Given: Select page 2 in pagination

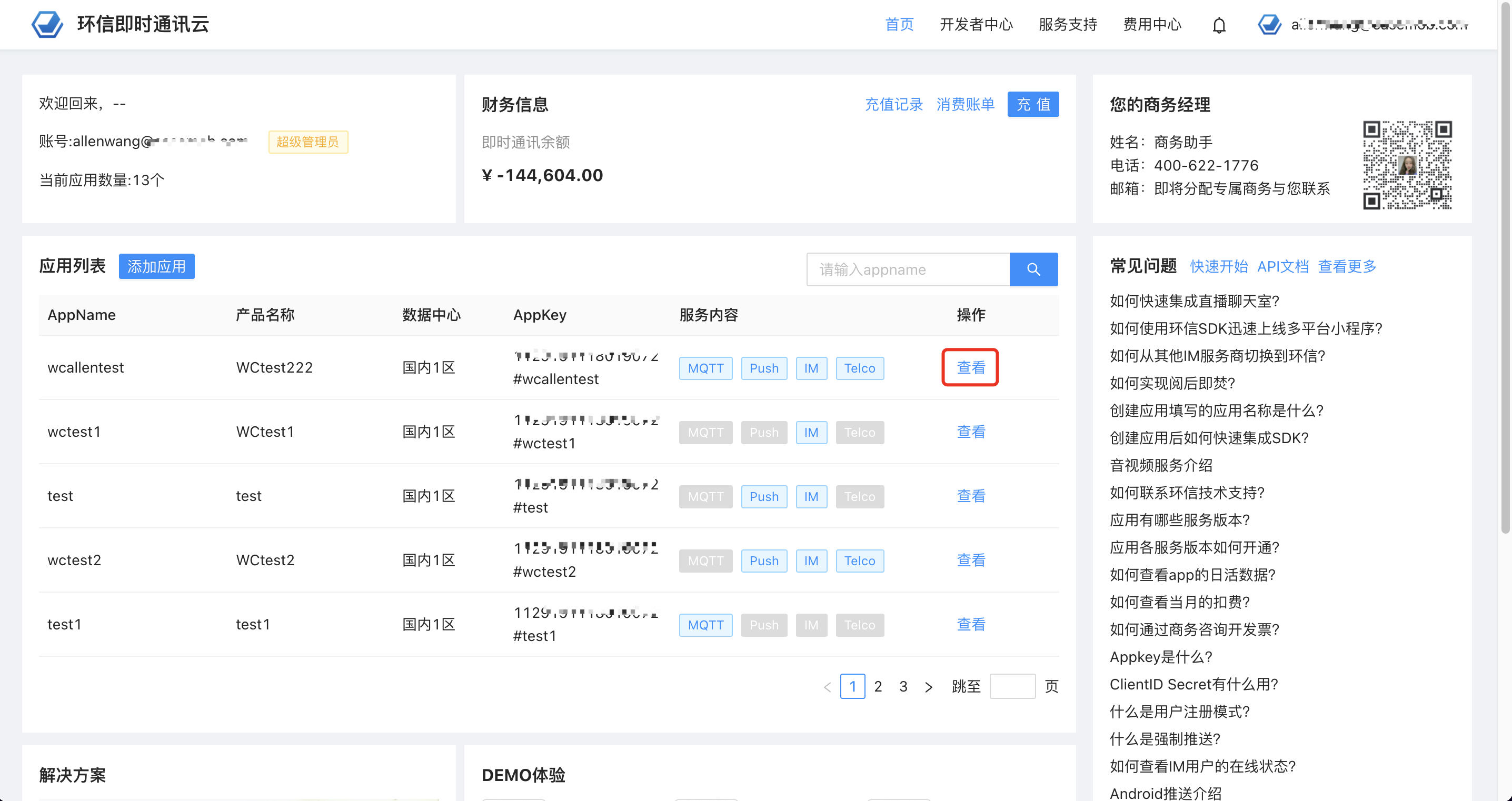Looking at the screenshot, I should pyautogui.click(x=878, y=687).
